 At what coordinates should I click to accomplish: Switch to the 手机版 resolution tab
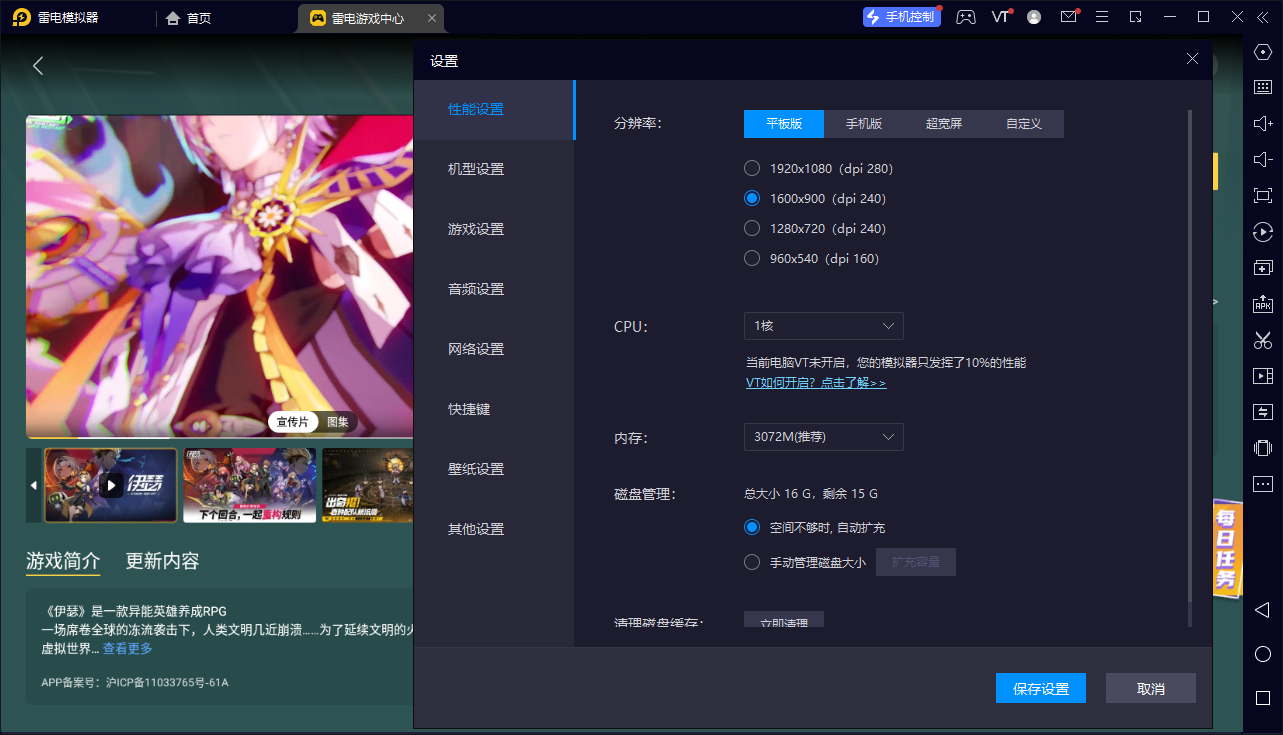(864, 123)
